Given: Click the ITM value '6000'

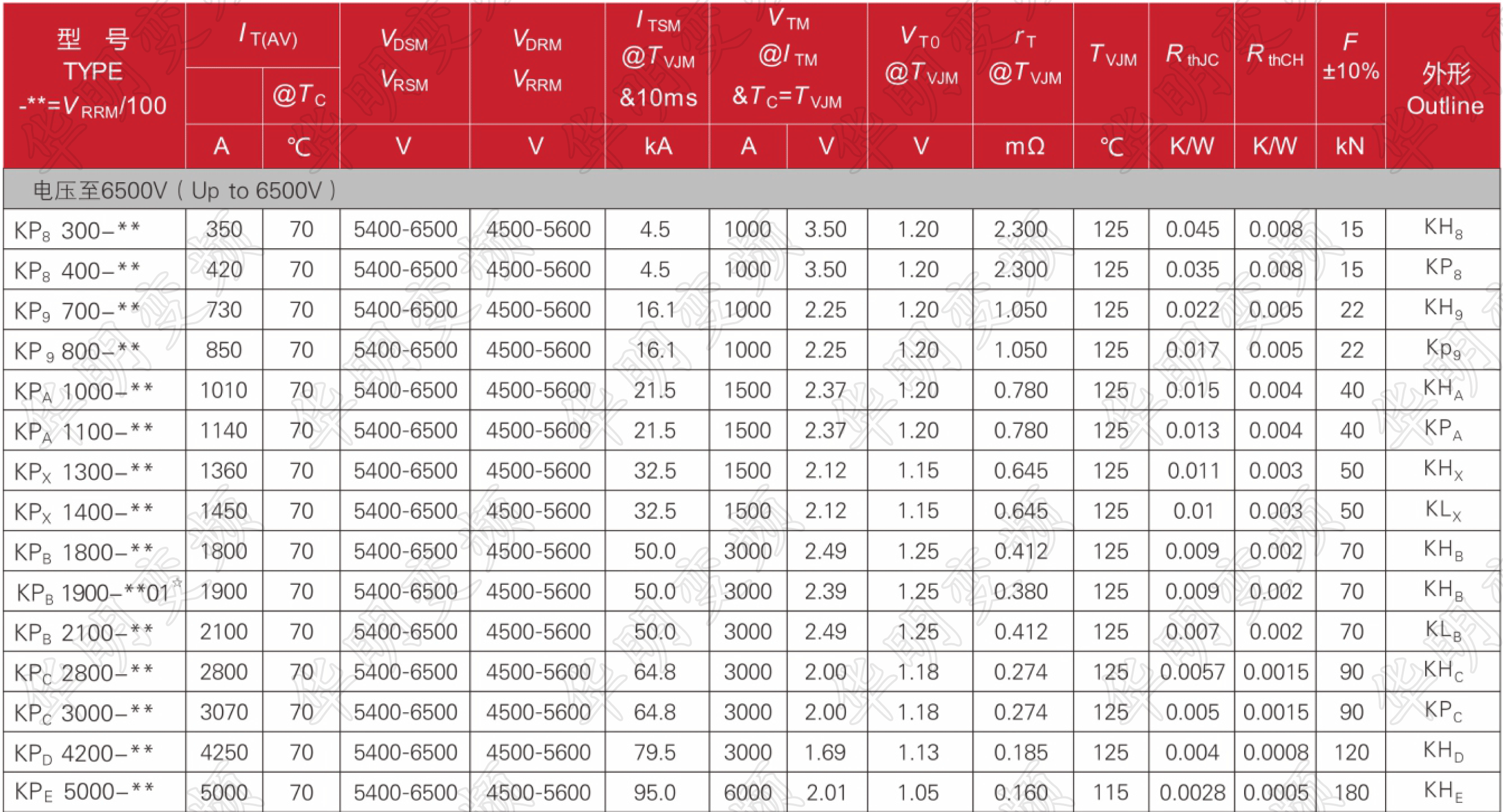Looking at the screenshot, I should 747,793.
